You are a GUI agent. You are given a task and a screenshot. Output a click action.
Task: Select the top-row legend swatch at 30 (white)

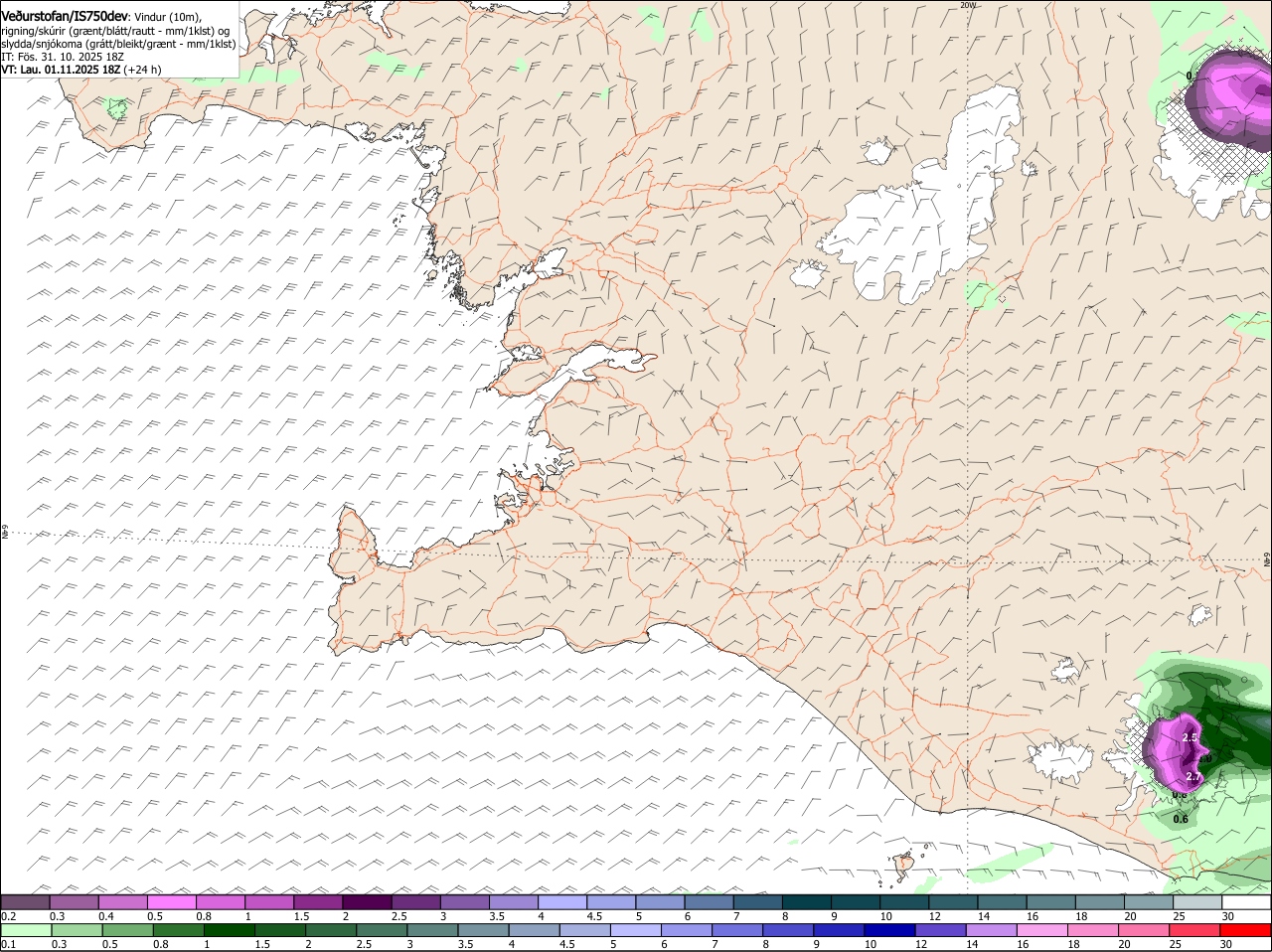pyautogui.click(x=1247, y=902)
